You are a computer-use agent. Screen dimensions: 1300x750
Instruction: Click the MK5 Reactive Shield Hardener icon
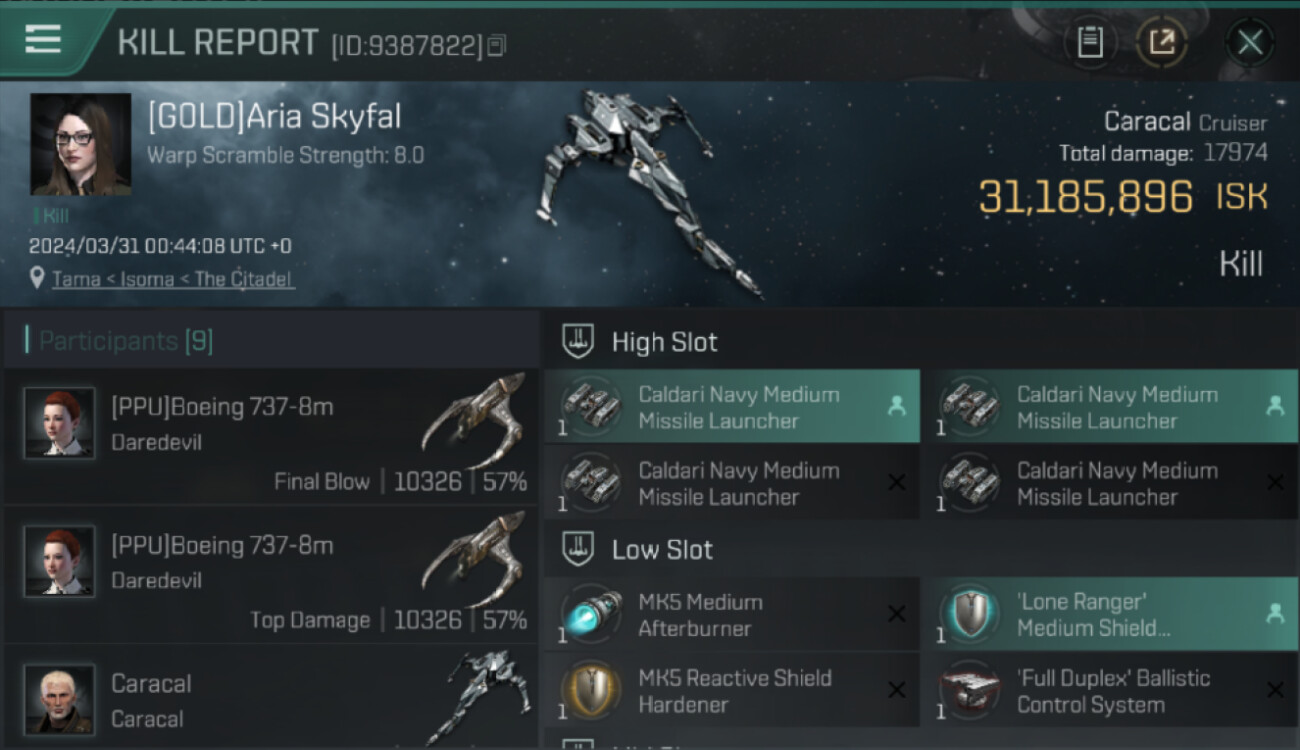click(590, 691)
